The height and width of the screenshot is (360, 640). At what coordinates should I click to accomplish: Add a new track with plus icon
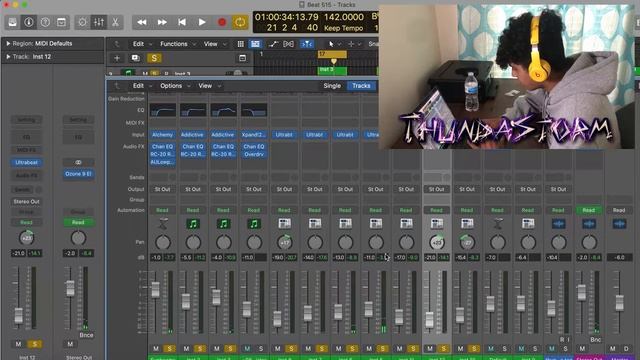(117, 58)
